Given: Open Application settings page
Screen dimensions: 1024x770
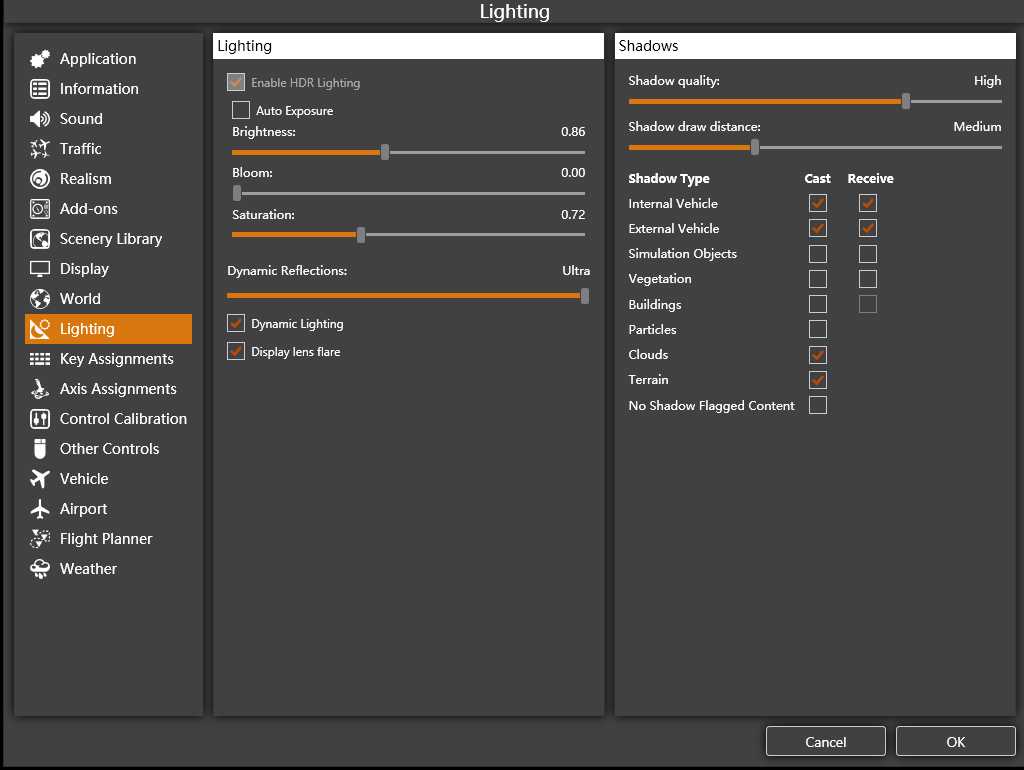Looking at the screenshot, I should [108, 59].
